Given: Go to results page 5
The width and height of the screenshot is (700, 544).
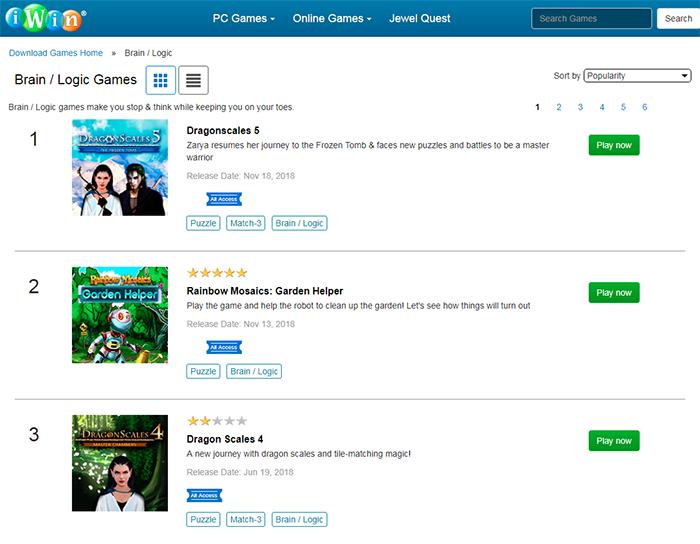Looking at the screenshot, I should pyautogui.click(x=623, y=107).
